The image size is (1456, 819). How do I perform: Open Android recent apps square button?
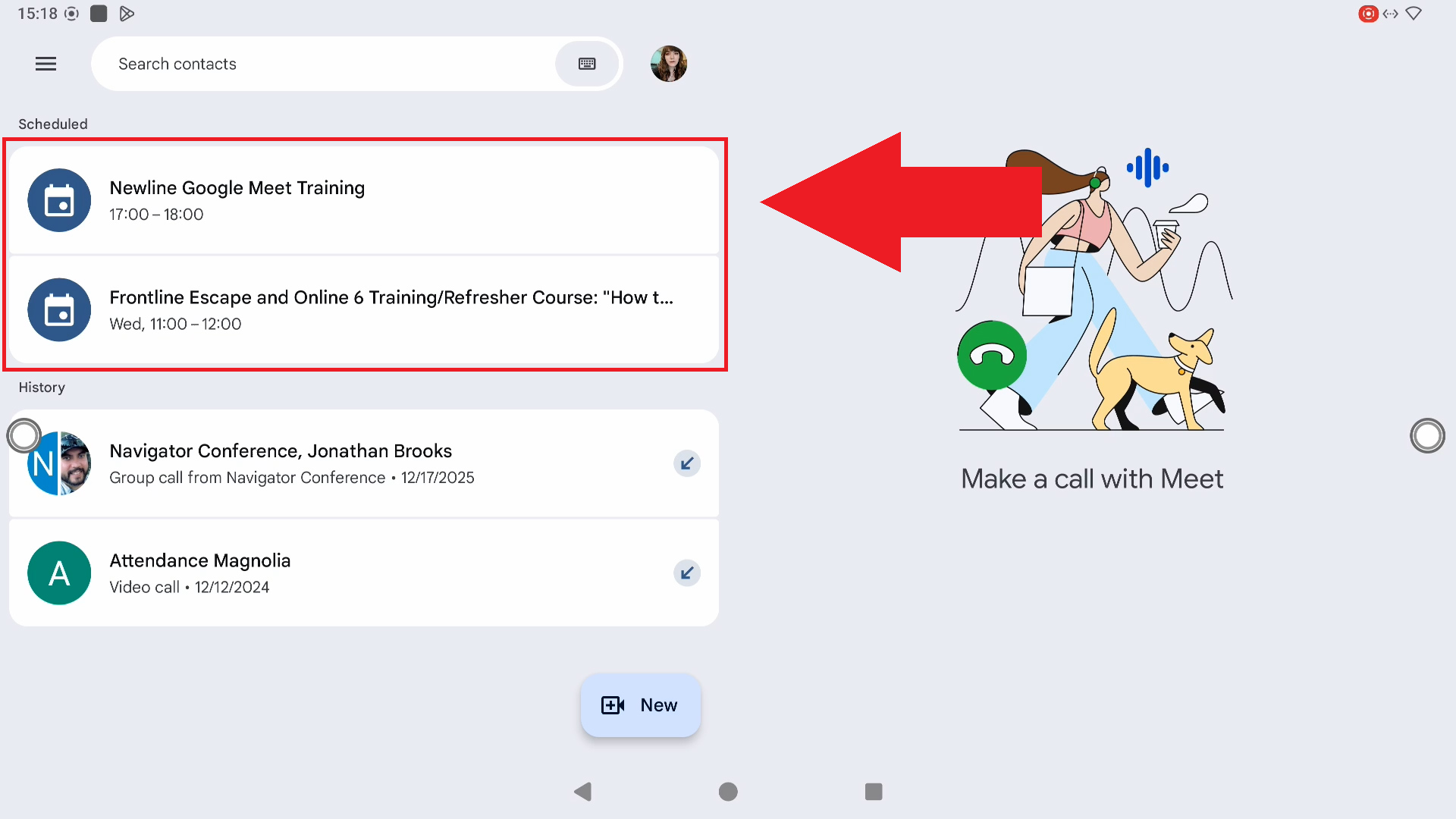tap(874, 792)
